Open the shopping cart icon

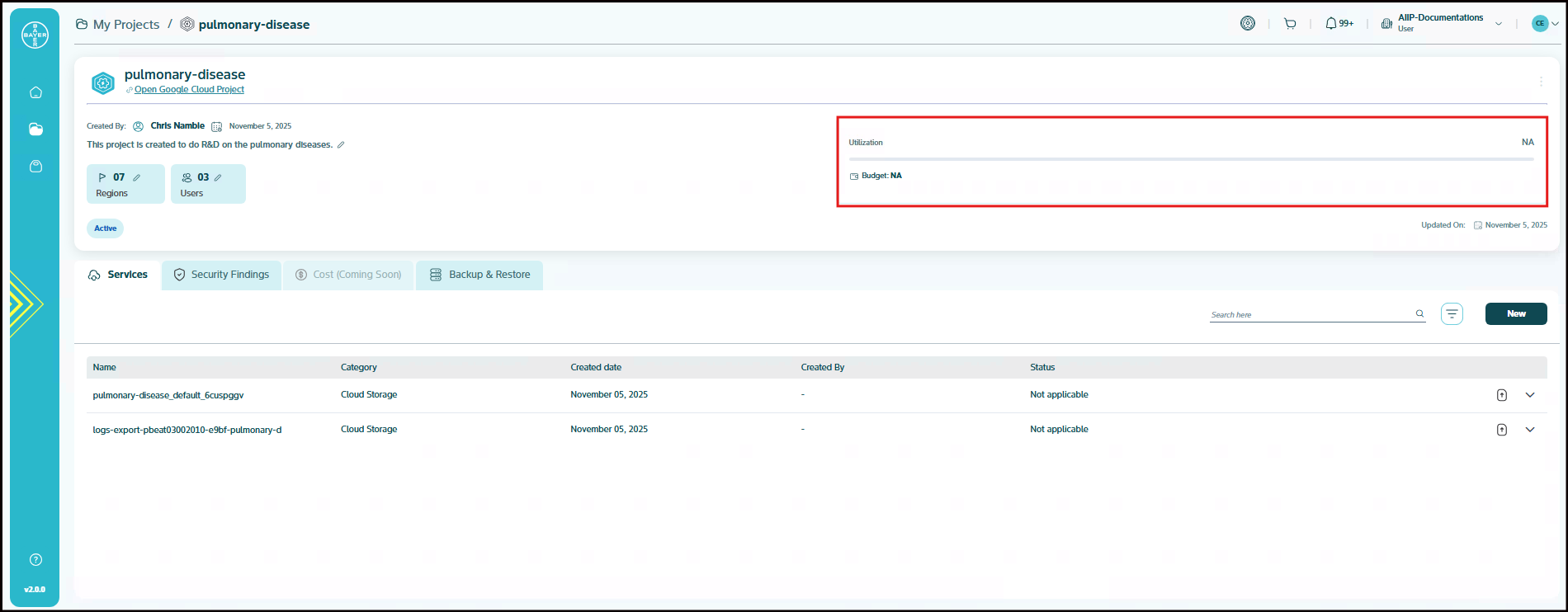(x=1290, y=24)
